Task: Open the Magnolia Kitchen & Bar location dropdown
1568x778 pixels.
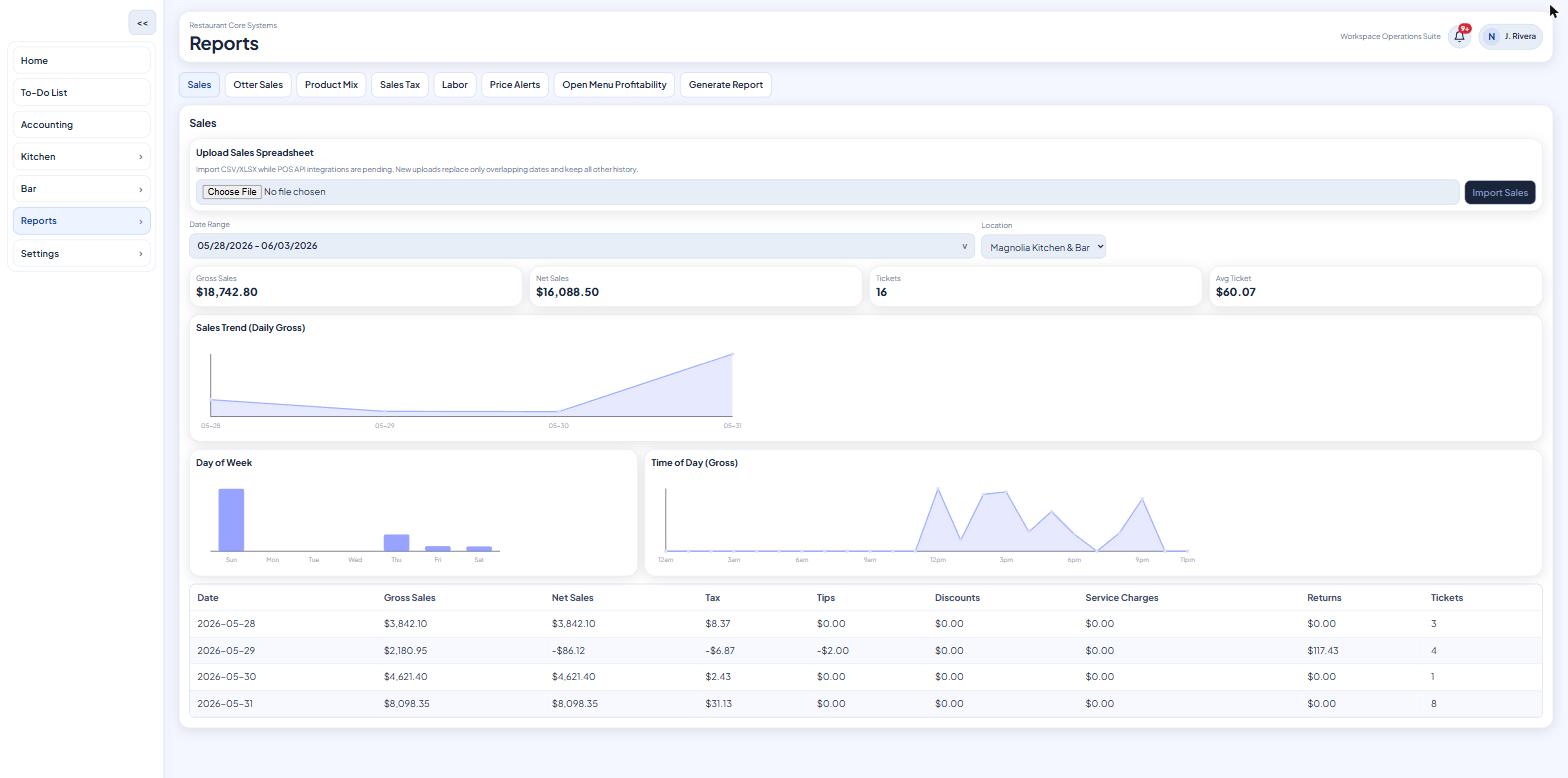Action: [x=1043, y=247]
